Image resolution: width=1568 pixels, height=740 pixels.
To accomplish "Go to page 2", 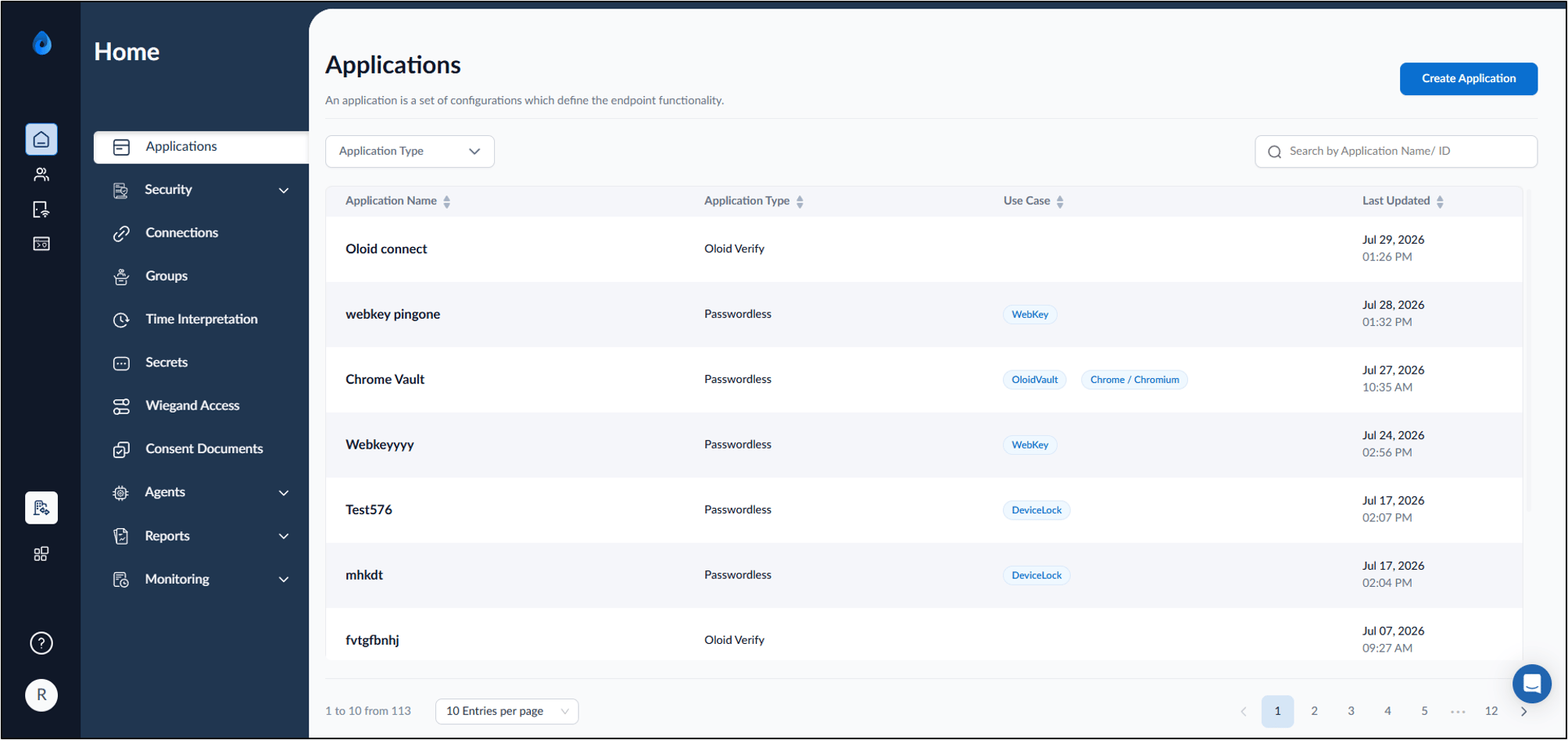I will pyautogui.click(x=1314, y=711).
